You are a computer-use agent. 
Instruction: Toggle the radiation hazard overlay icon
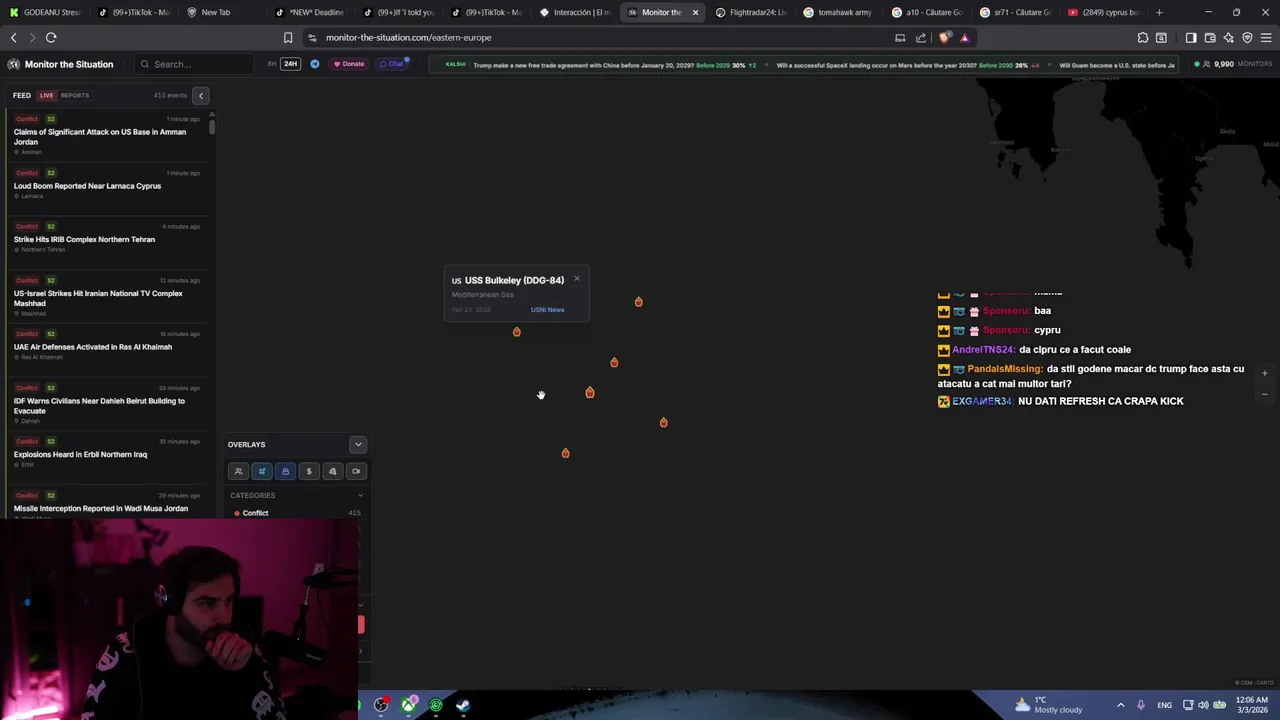pyautogui.click(x=333, y=471)
